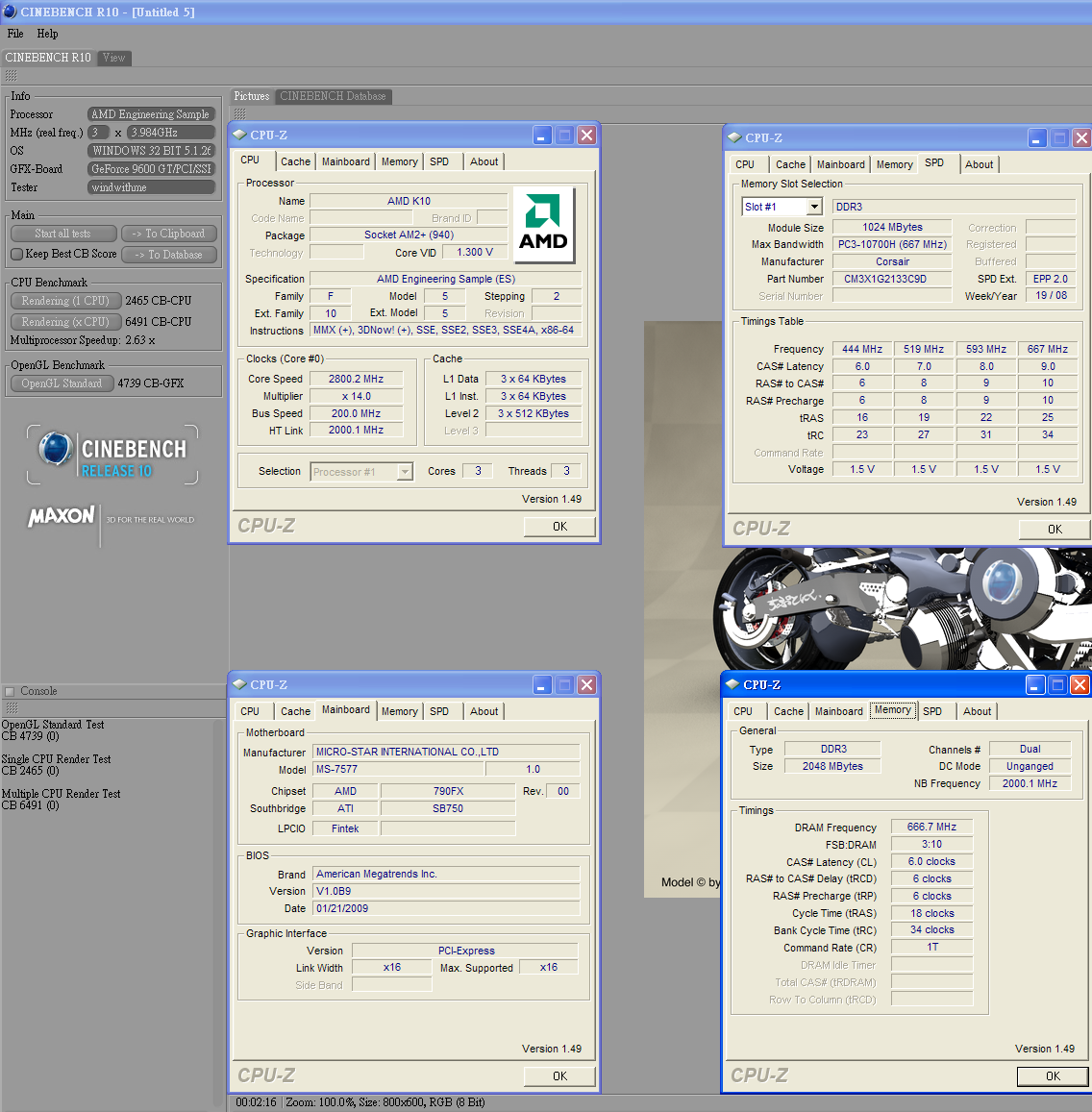Run the OpenGL Standard benchmark button
This screenshot has height=1112, width=1092.
click(x=62, y=383)
